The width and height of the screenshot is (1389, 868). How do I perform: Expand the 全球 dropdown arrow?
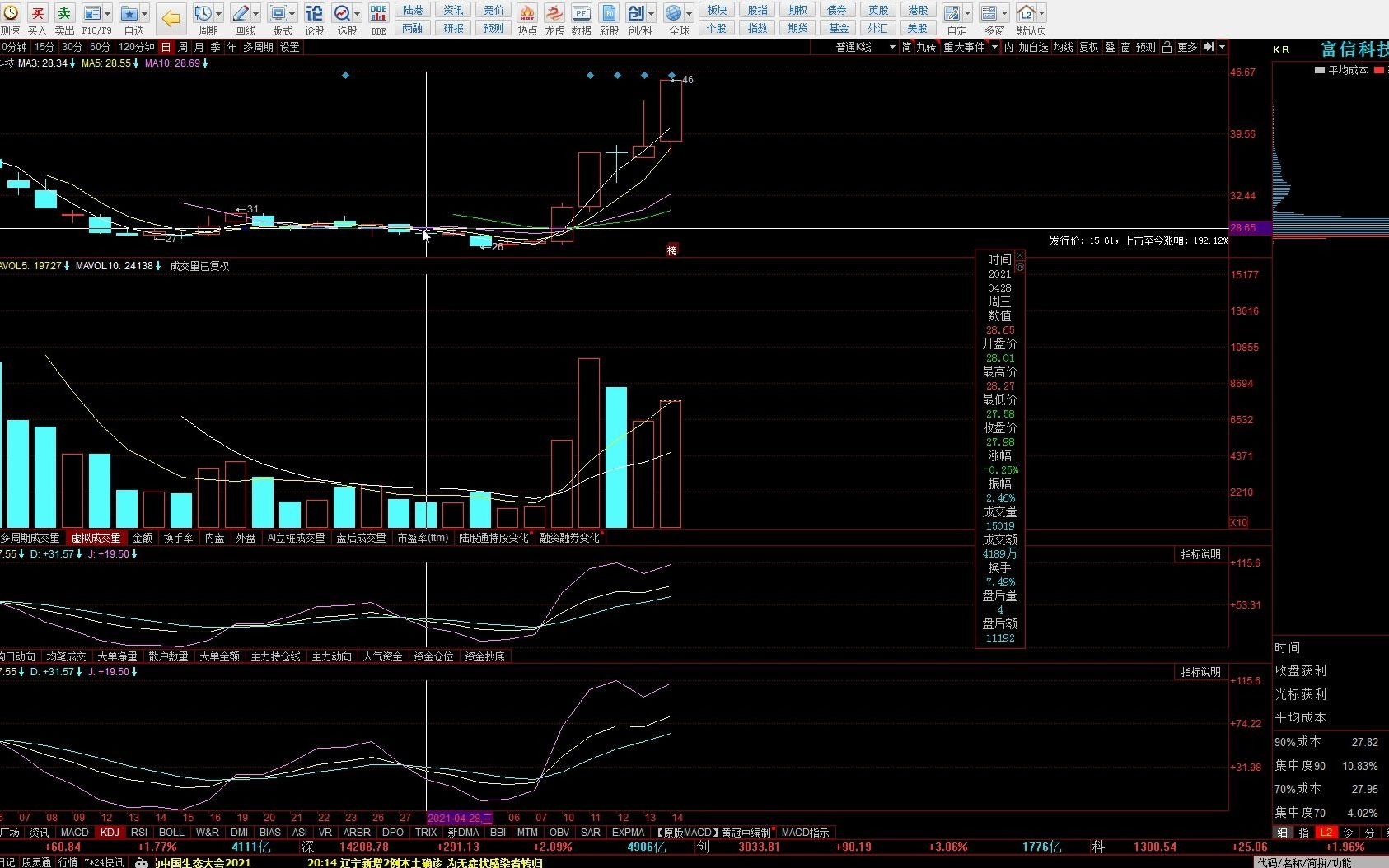click(690, 13)
